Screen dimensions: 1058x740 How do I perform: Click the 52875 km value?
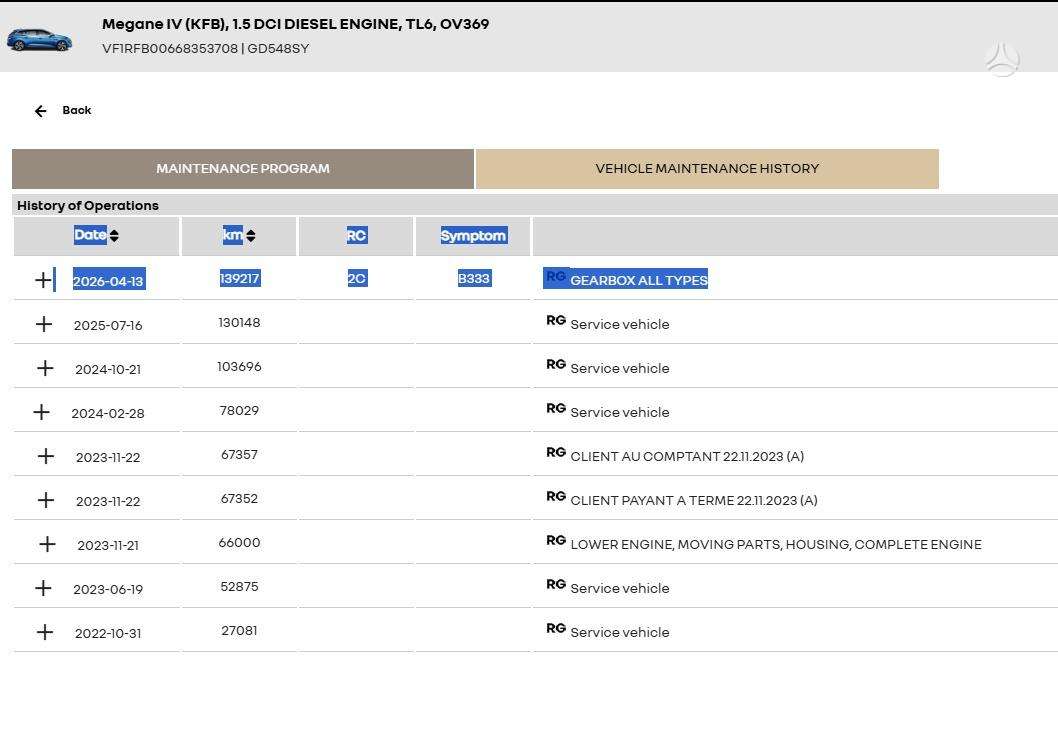coord(240,586)
